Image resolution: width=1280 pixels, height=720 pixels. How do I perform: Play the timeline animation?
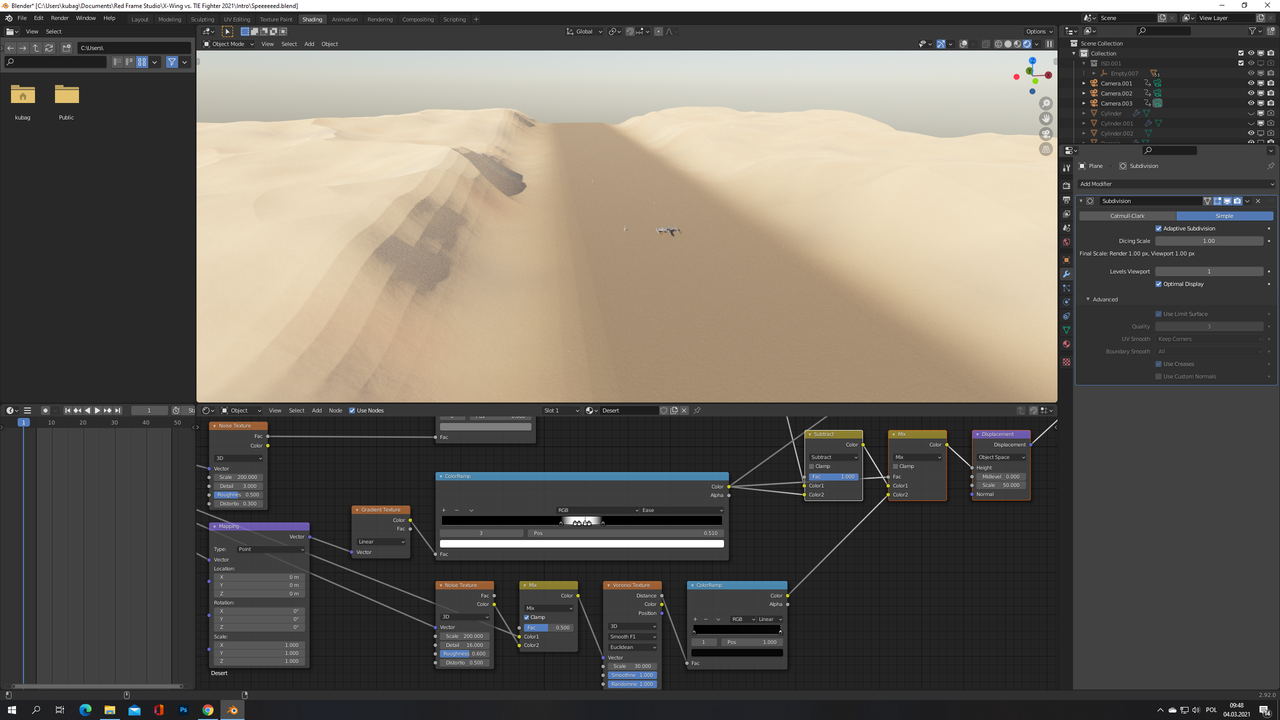[97, 410]
